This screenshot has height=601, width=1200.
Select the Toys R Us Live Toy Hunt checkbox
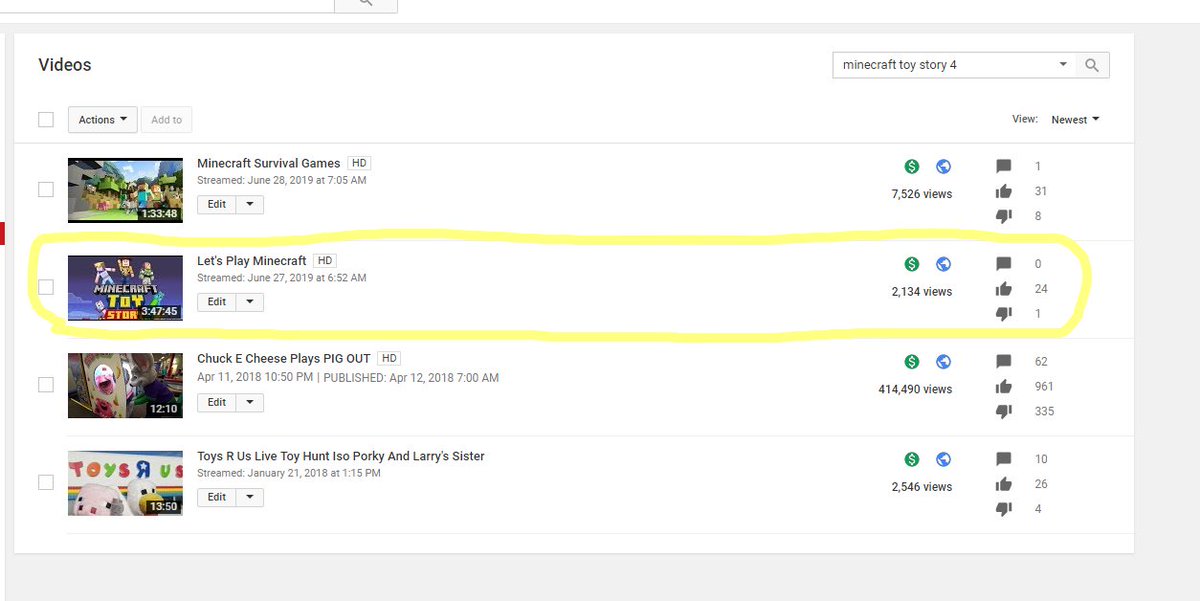[46, 482]
